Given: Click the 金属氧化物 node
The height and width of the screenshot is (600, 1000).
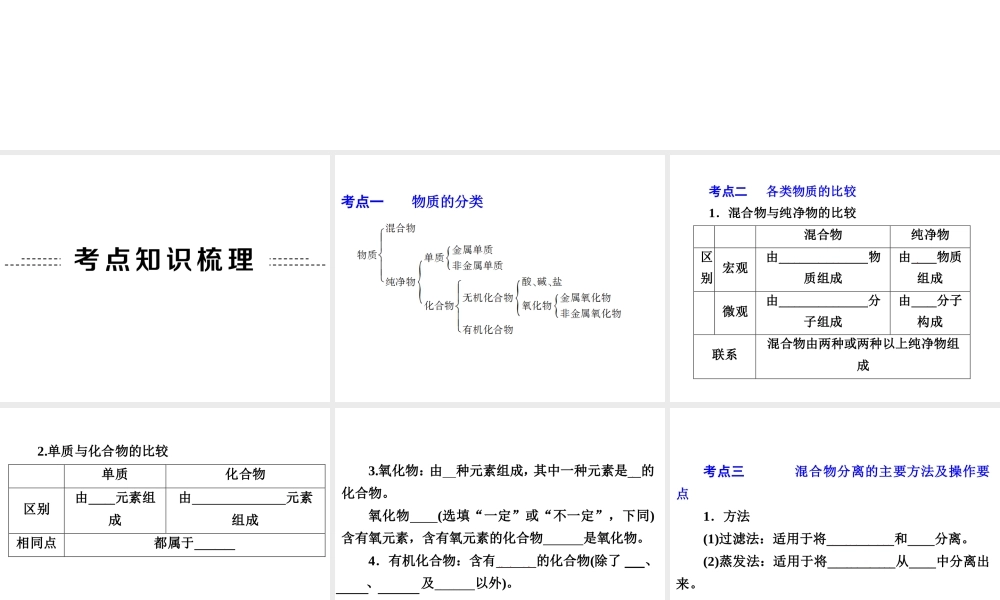Looking at the screenshot, I should (585, 298).
